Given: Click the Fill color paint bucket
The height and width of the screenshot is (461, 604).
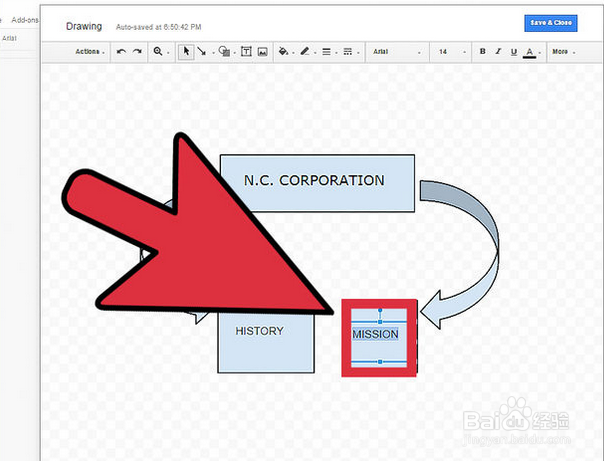Looking at the screenshot, I should pyautogui.click(x=283, y=51).
